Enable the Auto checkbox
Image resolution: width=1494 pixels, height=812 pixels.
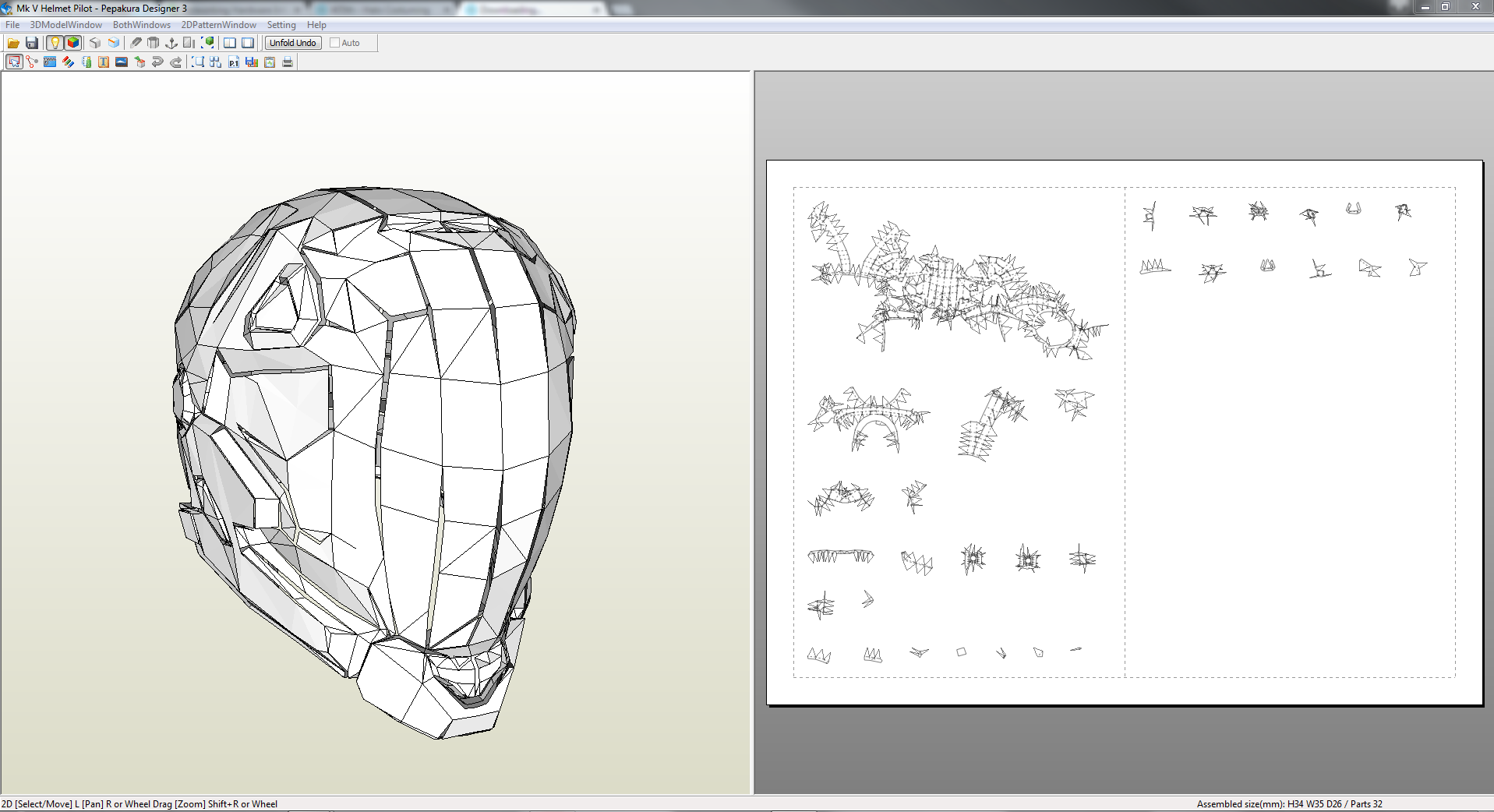tap(335, 43)
